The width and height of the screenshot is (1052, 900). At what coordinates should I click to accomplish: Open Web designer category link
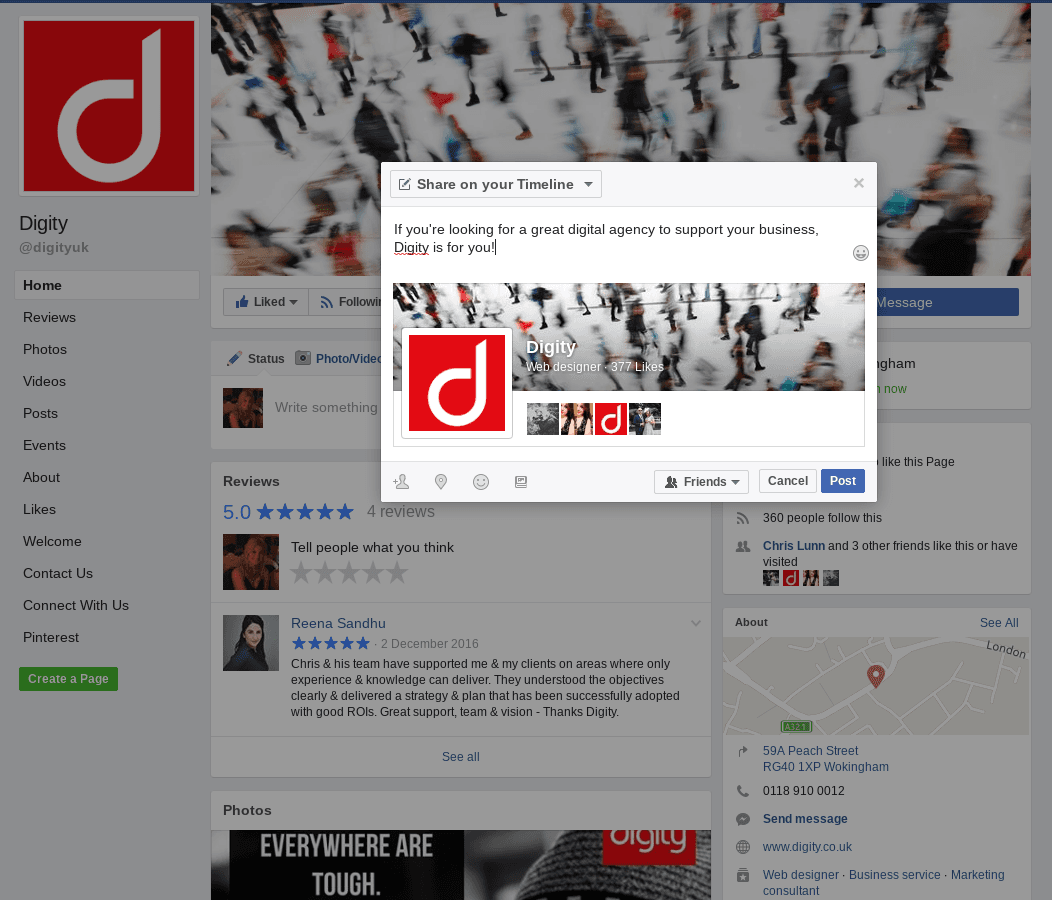tap(800, 874)
